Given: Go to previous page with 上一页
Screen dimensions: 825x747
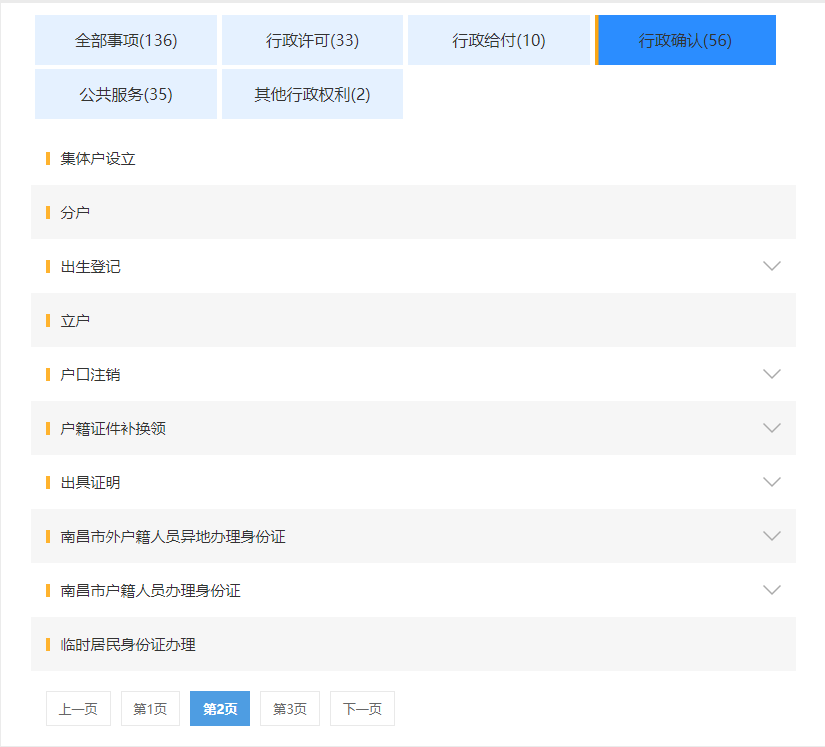Looking at the screenshot, I should point(78,709).
